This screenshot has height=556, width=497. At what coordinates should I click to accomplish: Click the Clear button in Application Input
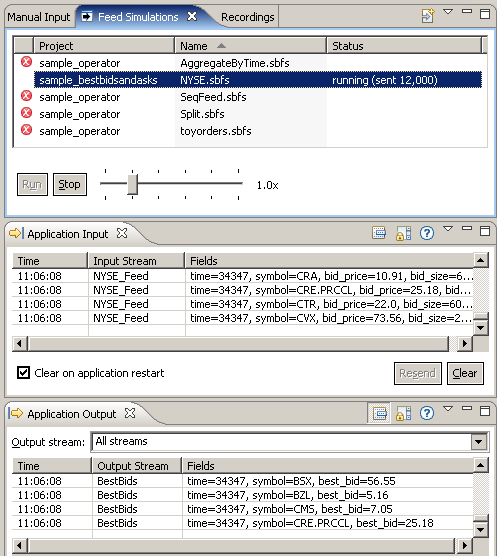(x=465, y=373)
